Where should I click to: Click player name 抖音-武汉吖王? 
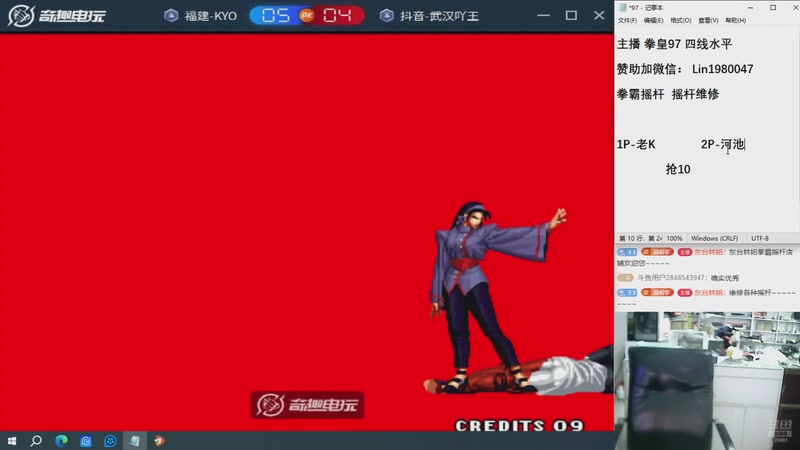pos(439,16)
